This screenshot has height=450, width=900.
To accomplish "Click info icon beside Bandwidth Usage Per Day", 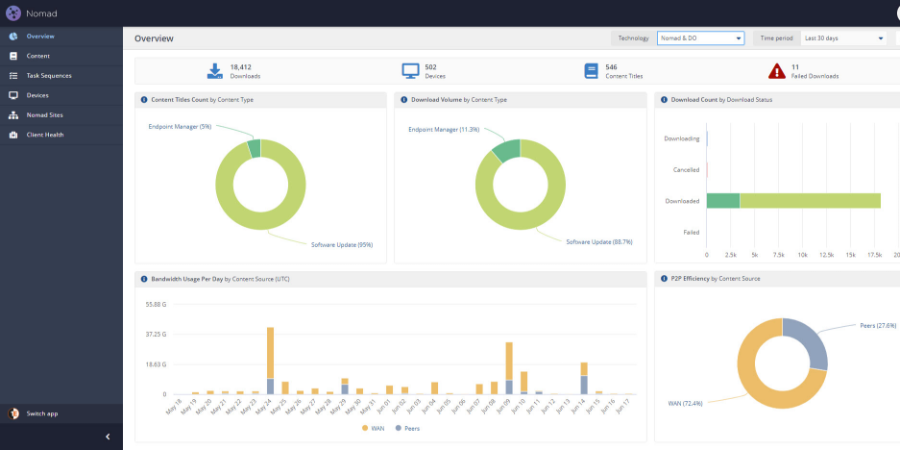I will click(144, 279).
